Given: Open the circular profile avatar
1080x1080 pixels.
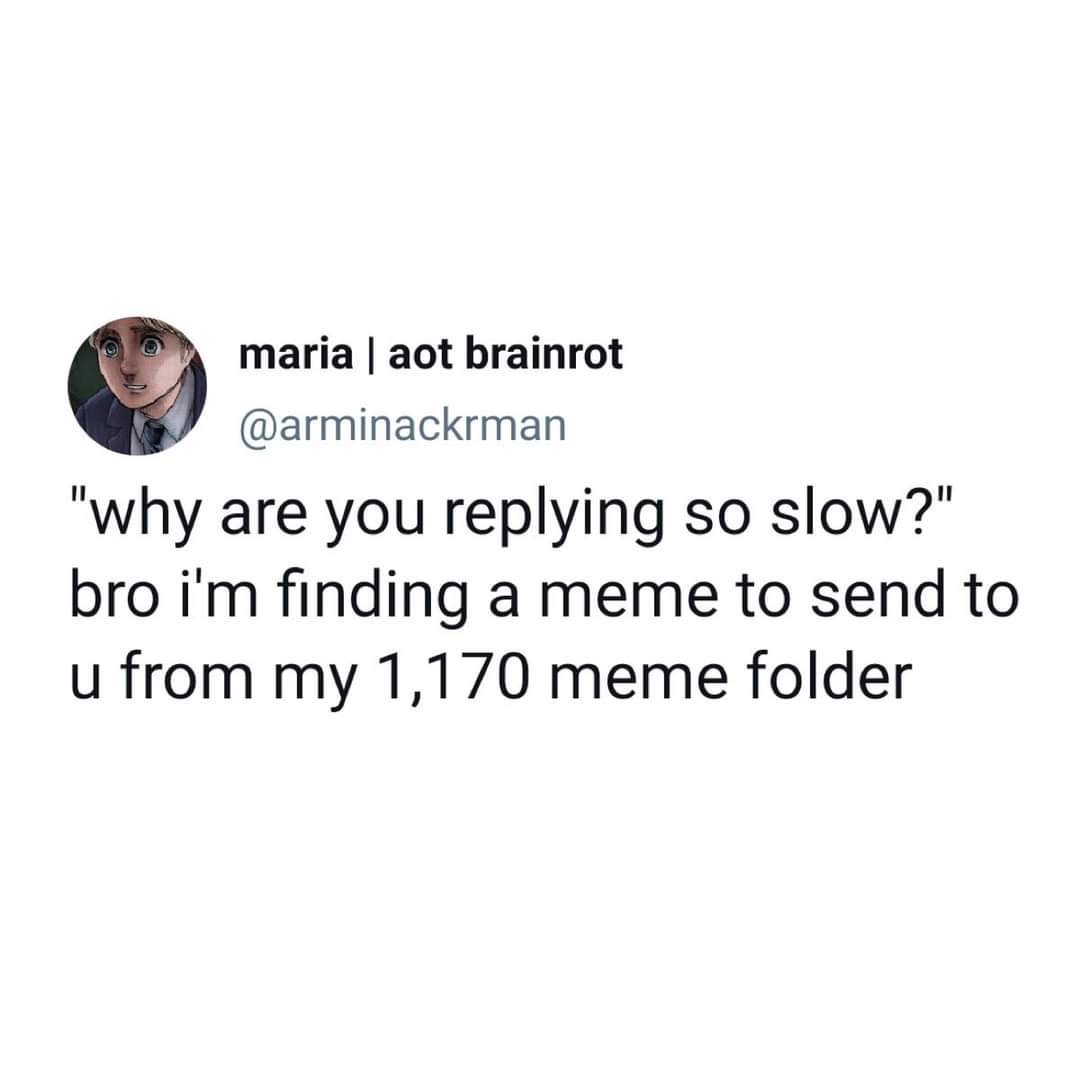Looking at the screenshot, I should click(137, 386).
